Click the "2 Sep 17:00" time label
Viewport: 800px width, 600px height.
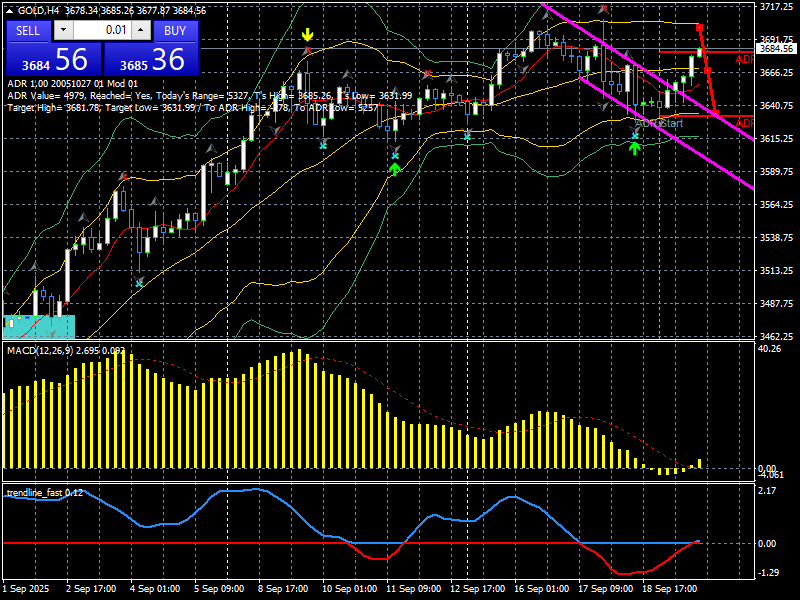(x=91, y=589)
